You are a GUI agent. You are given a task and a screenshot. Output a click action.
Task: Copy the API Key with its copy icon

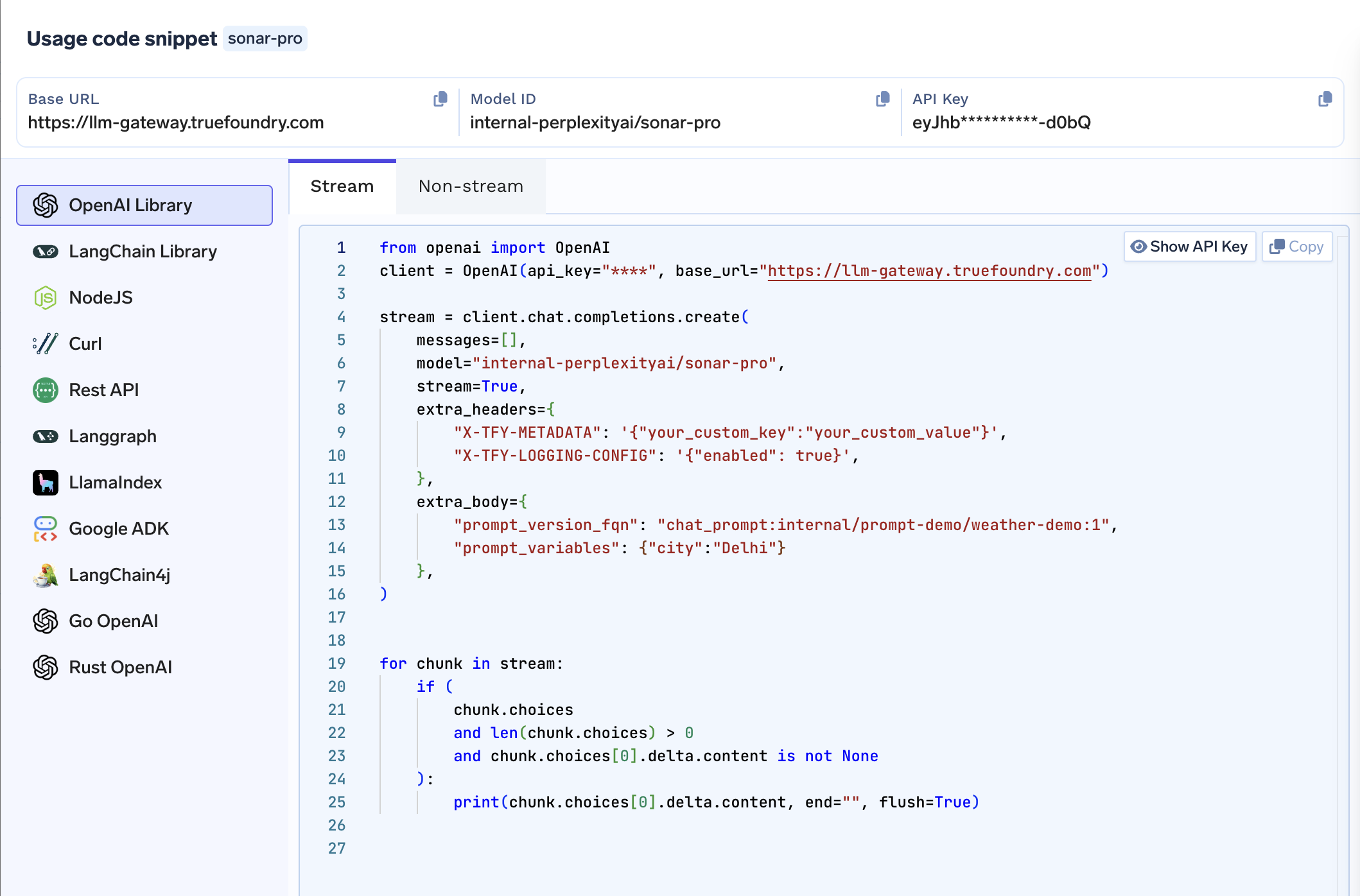(1325, 99)
